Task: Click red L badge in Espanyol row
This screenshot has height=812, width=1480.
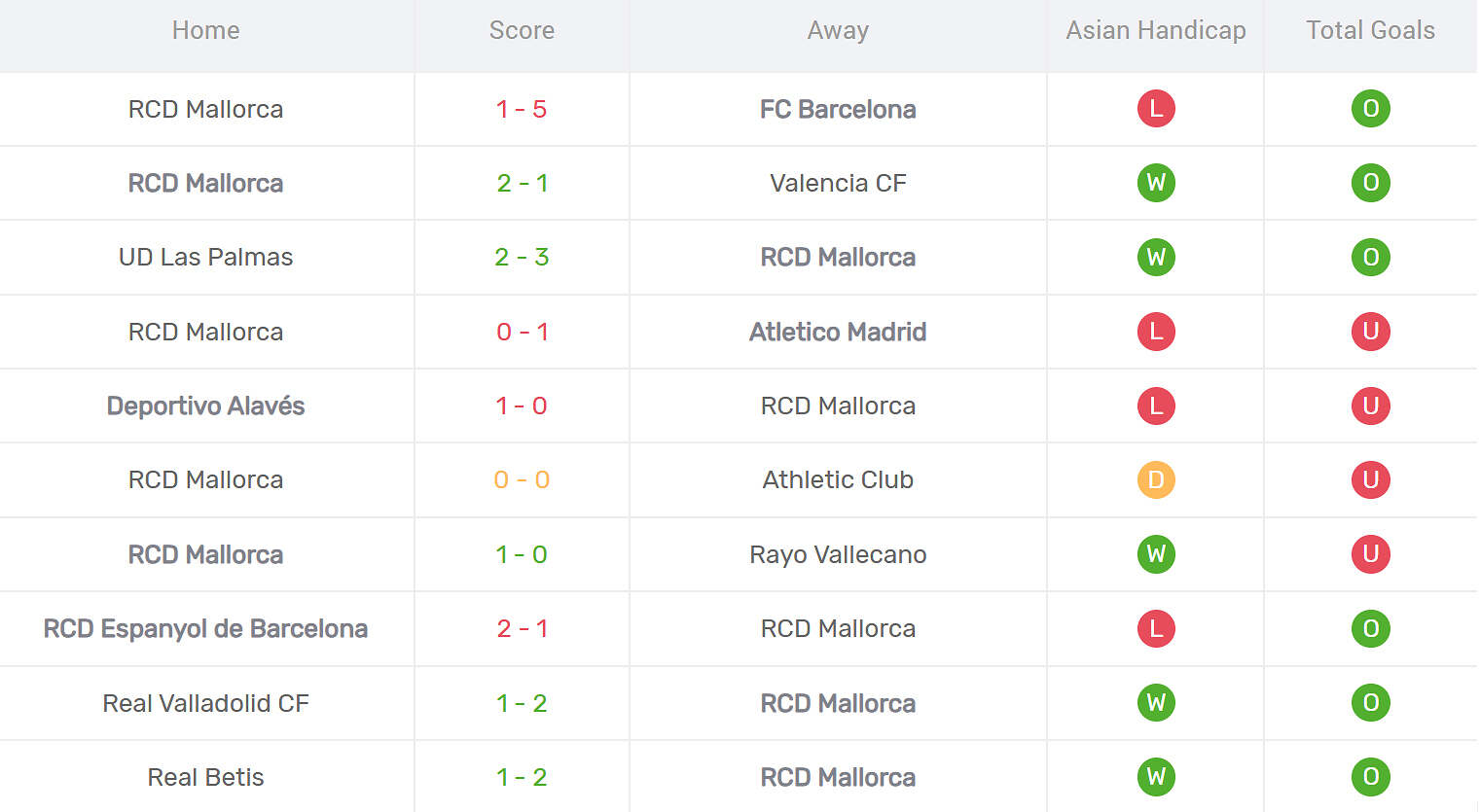Action: pos(1156,628)
